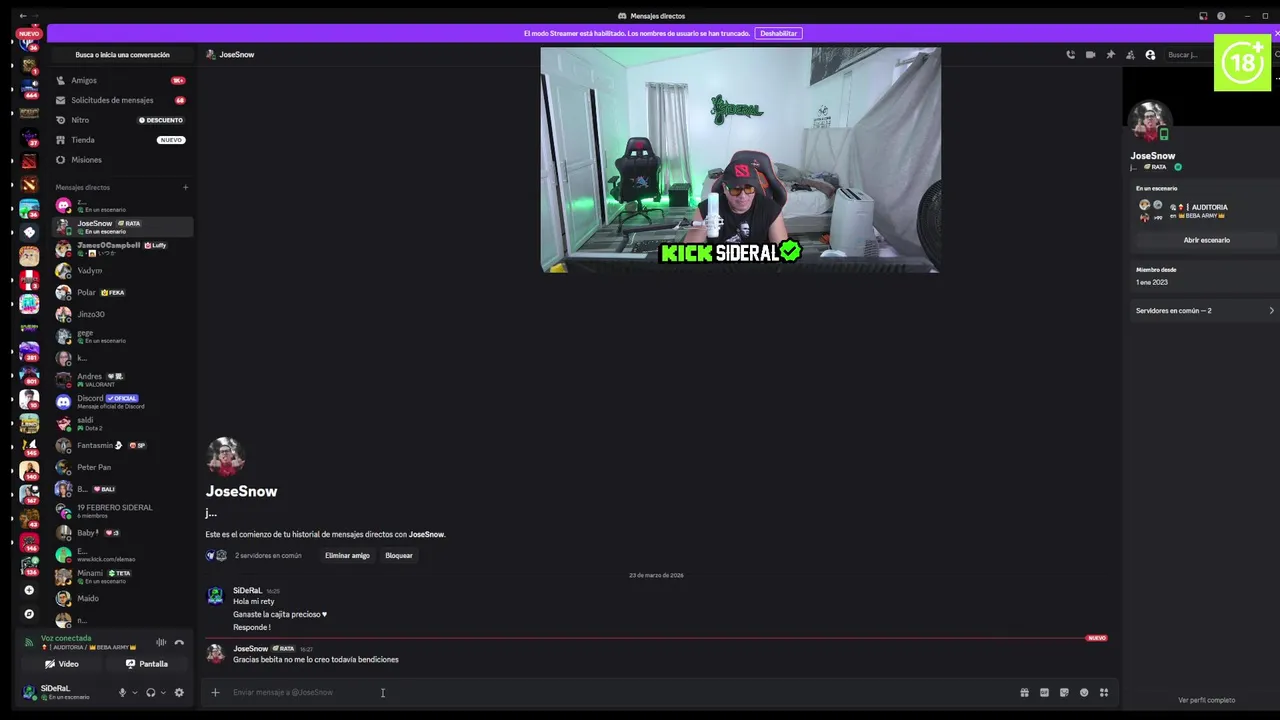Open server with 444 notification badge
The height and width of the screenshot is (720, 1280).
29,89
